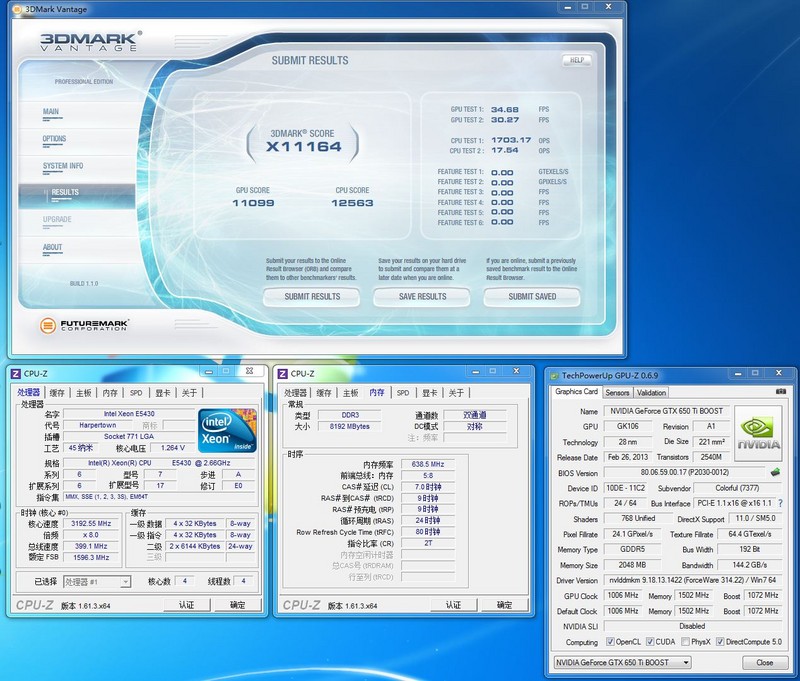Image resolution: width=800 pixels, height=681 pixels.
Task: Click the Colorful (7377) subvendor field
Action: 737,488
